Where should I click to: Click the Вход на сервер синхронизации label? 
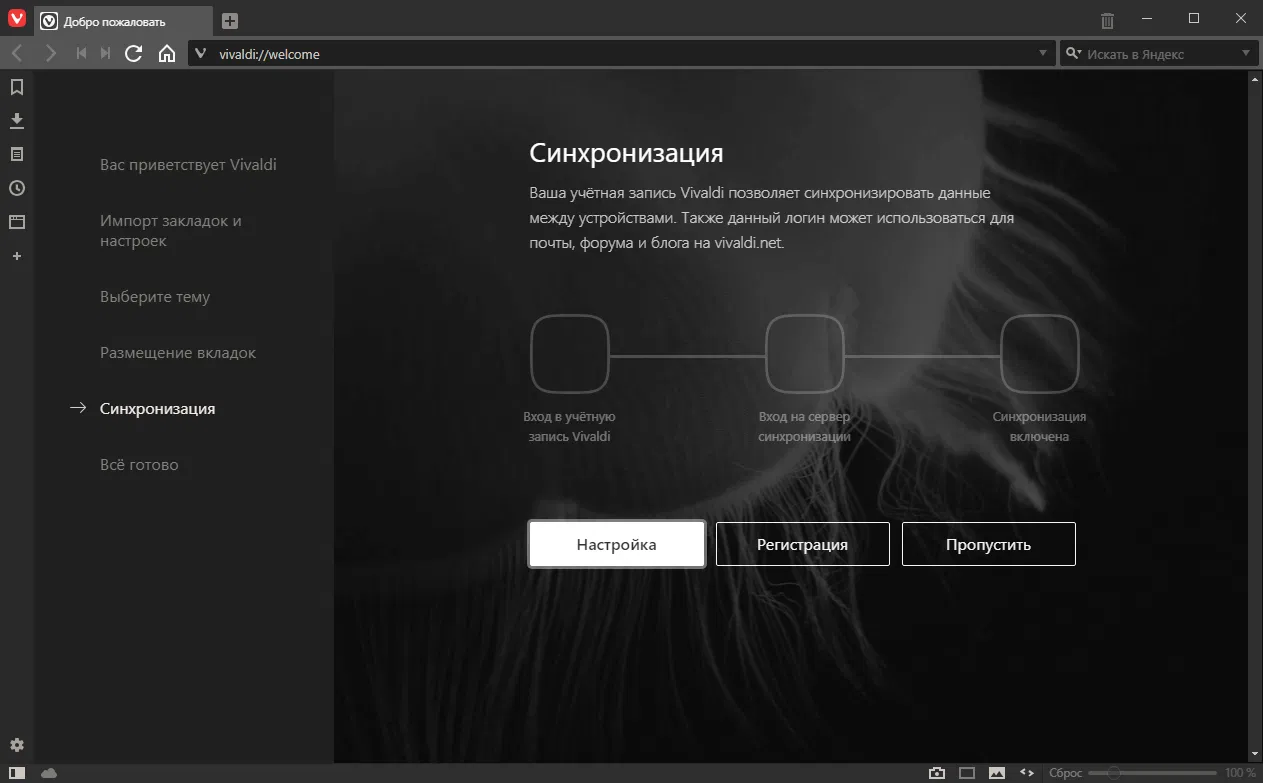tap(804, 426)
